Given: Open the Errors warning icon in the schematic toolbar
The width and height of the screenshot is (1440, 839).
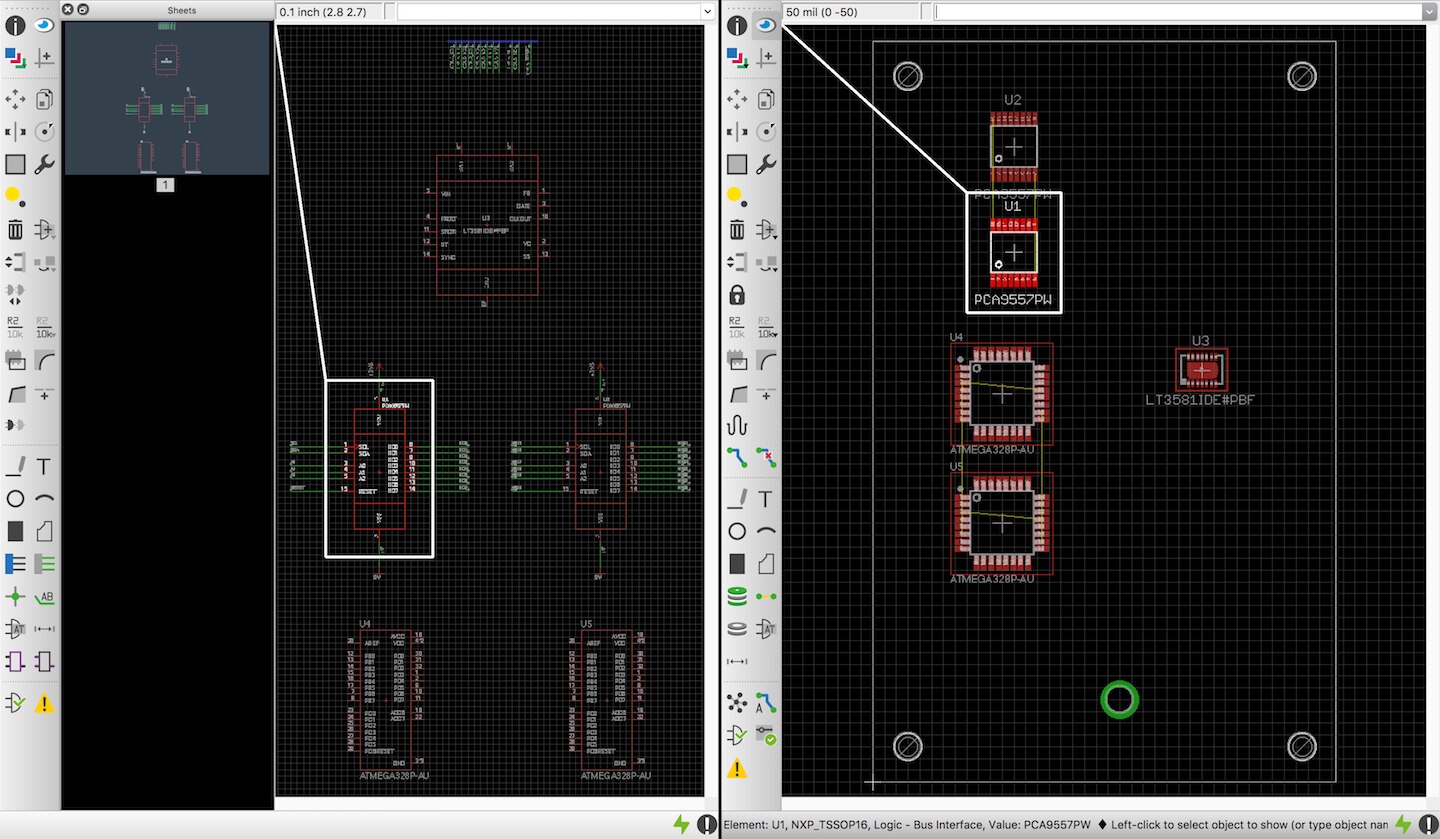Looking at the screenshot, I should pyautogui.click(x=44, y=703).
